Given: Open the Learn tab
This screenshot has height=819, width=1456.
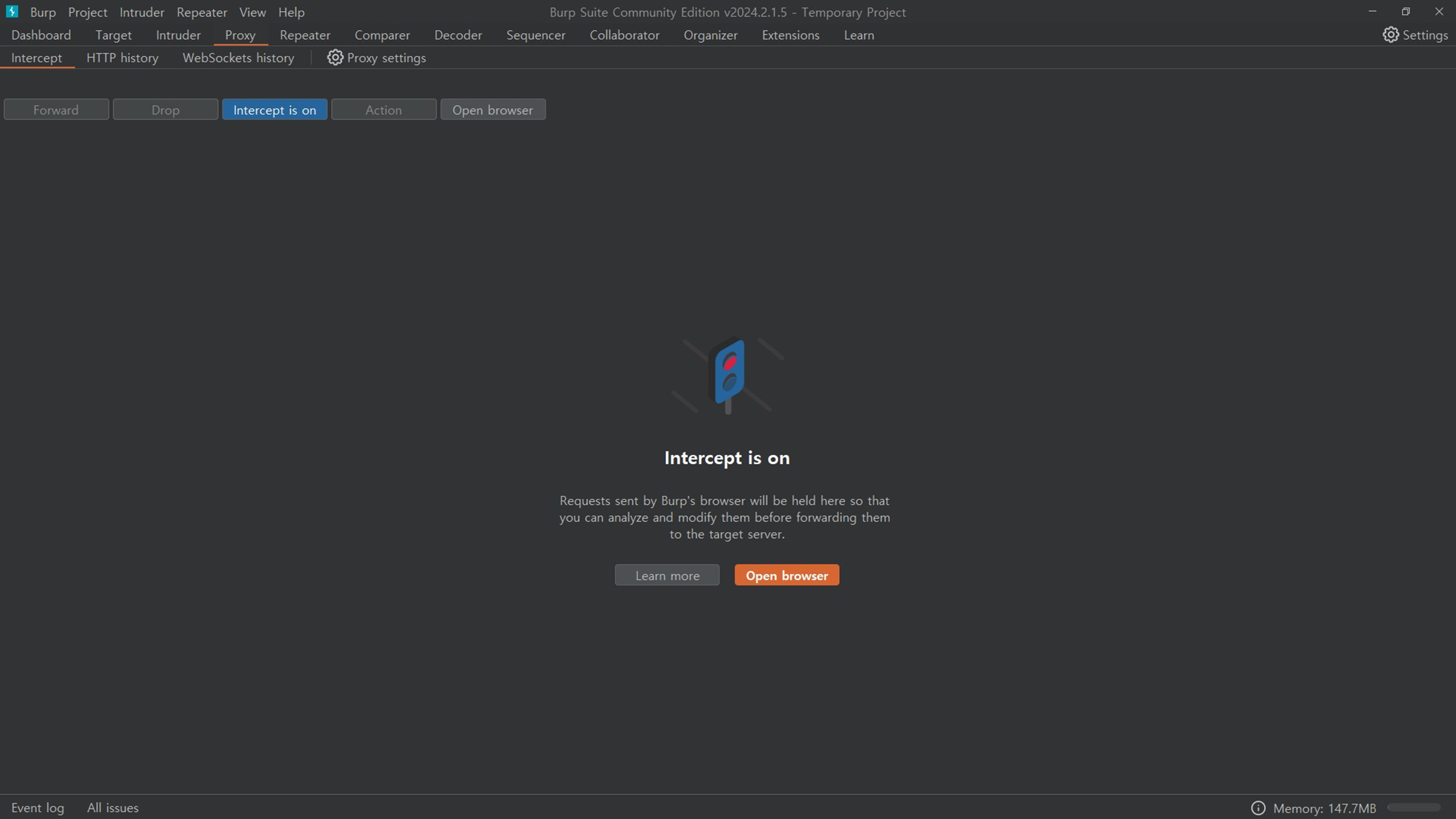Looking at the screenshot, I should [x=859, y=35].
